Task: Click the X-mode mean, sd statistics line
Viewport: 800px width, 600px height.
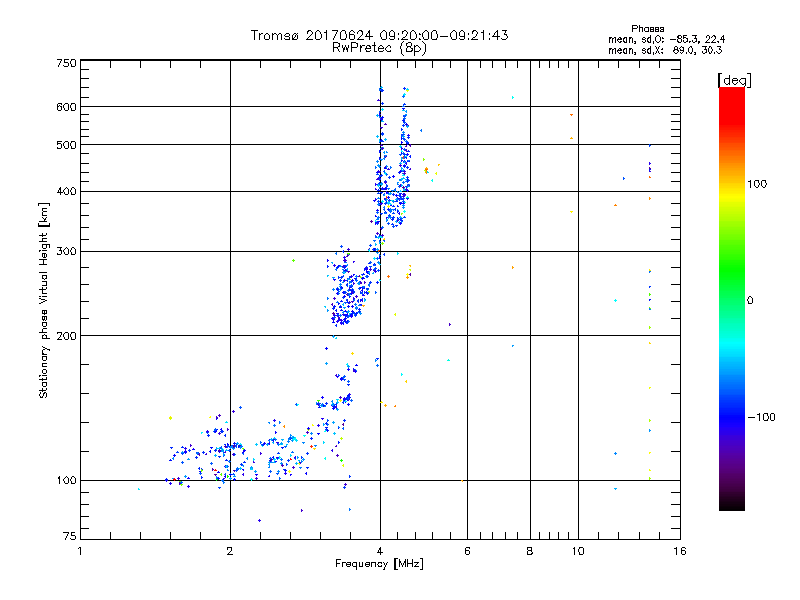Action: pyautogui.click(x=659, y=49)
